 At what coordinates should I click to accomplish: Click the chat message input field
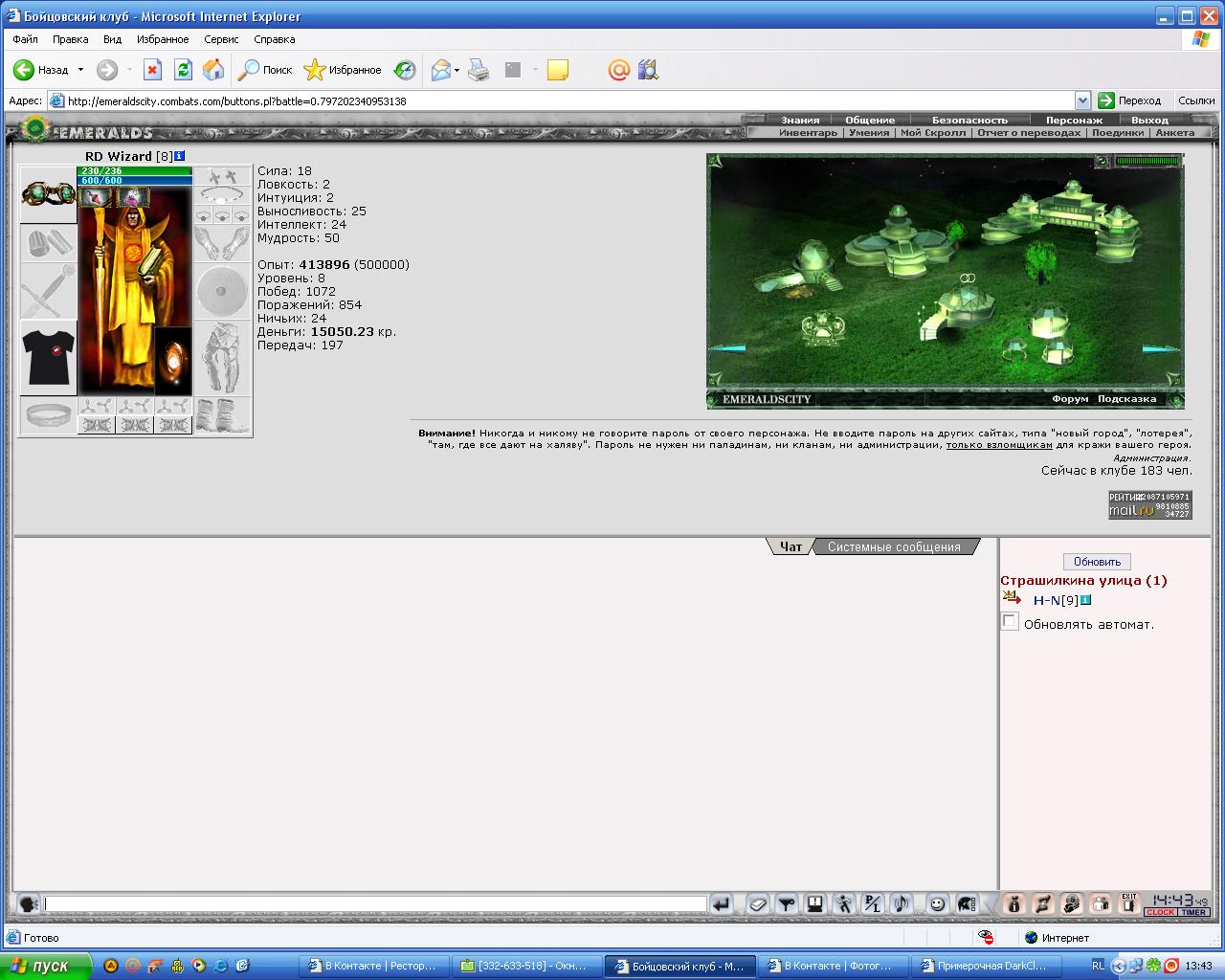coord(375,903)
